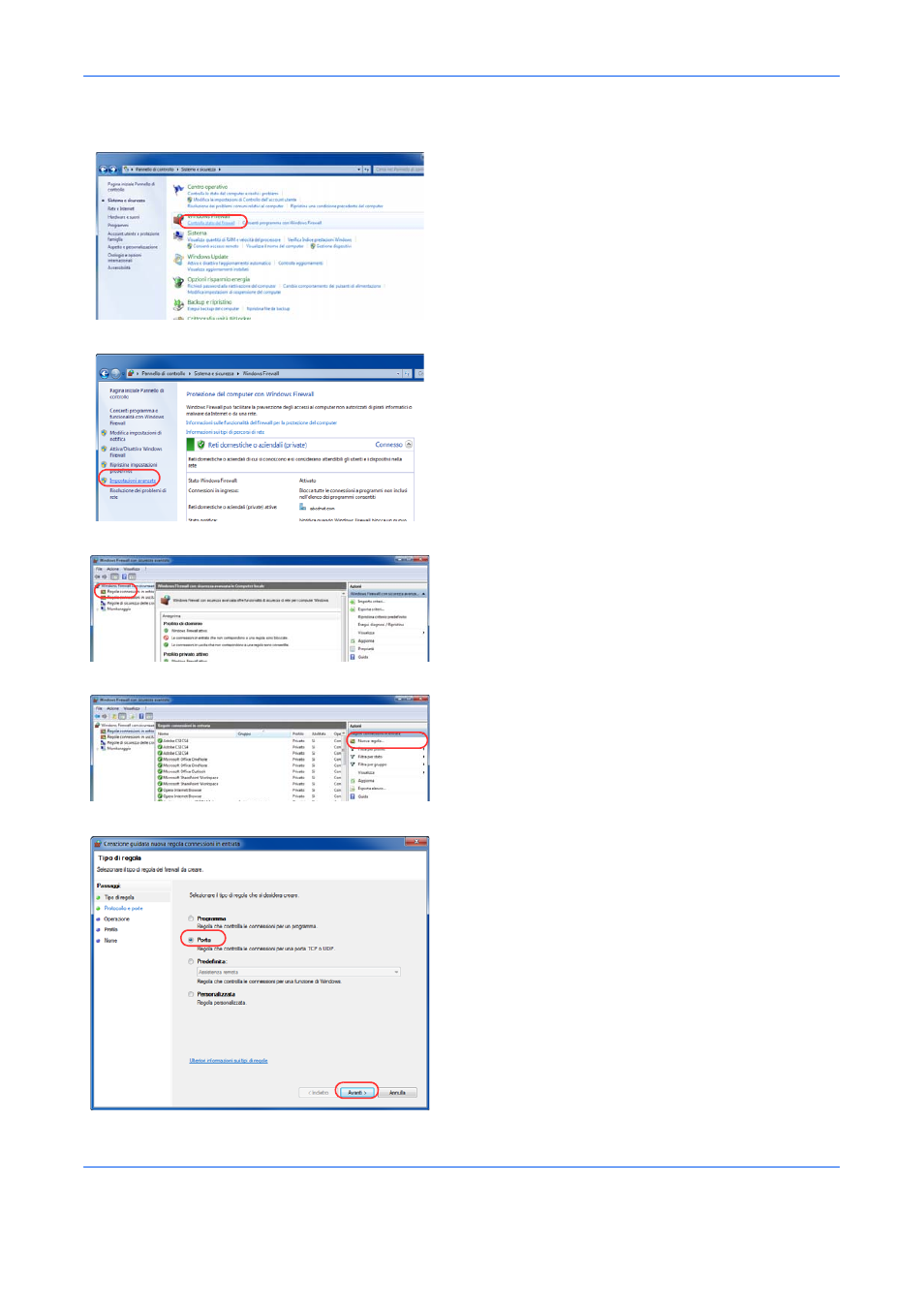
Task: Collapse Azioni pane header in overview window
Action: pos(424,594)
